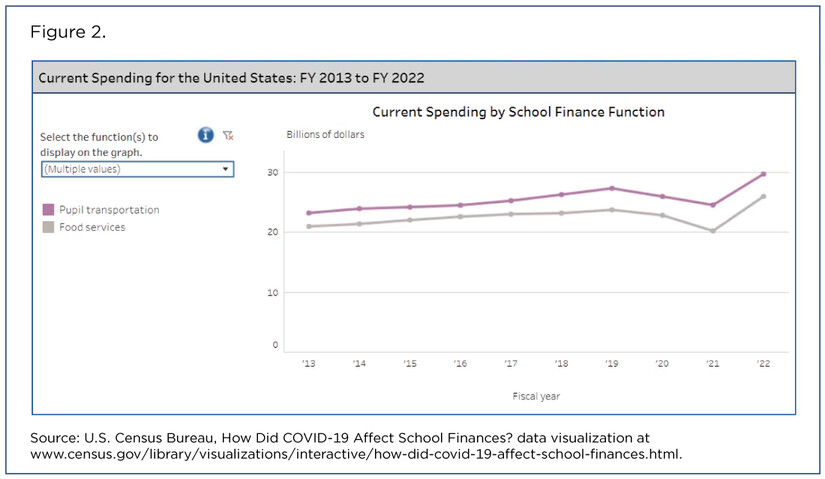Clear the function filter with the funnel icon
The image size is (825, 479).
(228, 135)
